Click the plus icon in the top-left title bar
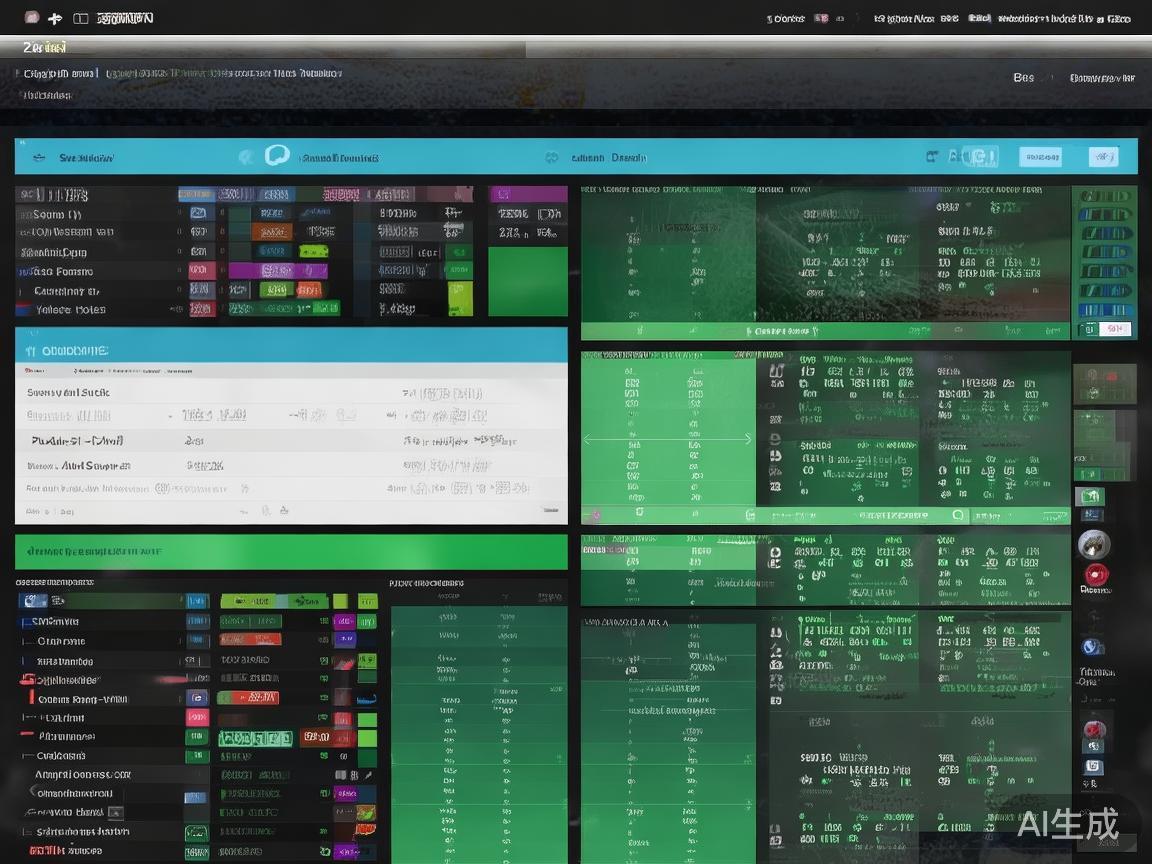The image size is (1152, 864). click(55, 18)
